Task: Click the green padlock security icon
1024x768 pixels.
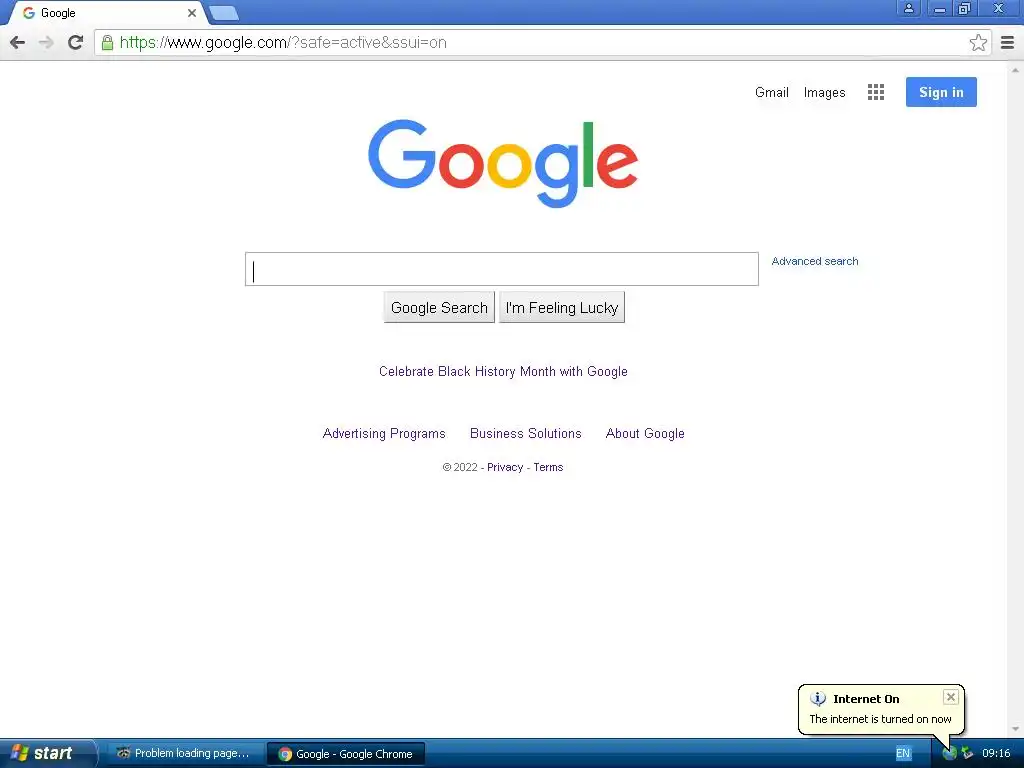Action: pyautogui.click(x=107, y=43)
